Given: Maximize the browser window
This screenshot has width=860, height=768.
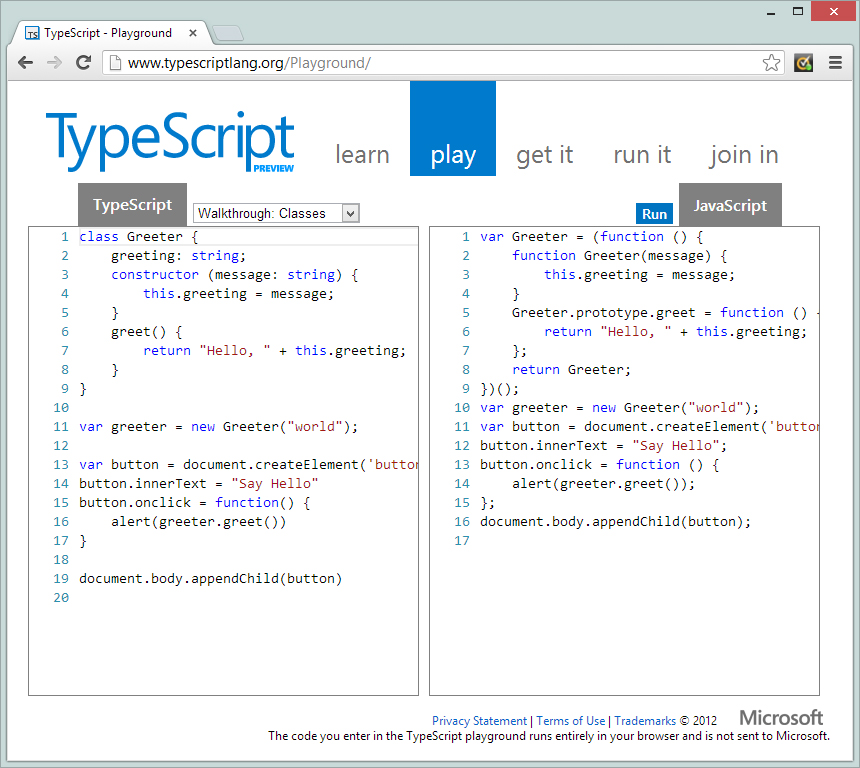Looking at the screenshot, I should tap(798, 12).
